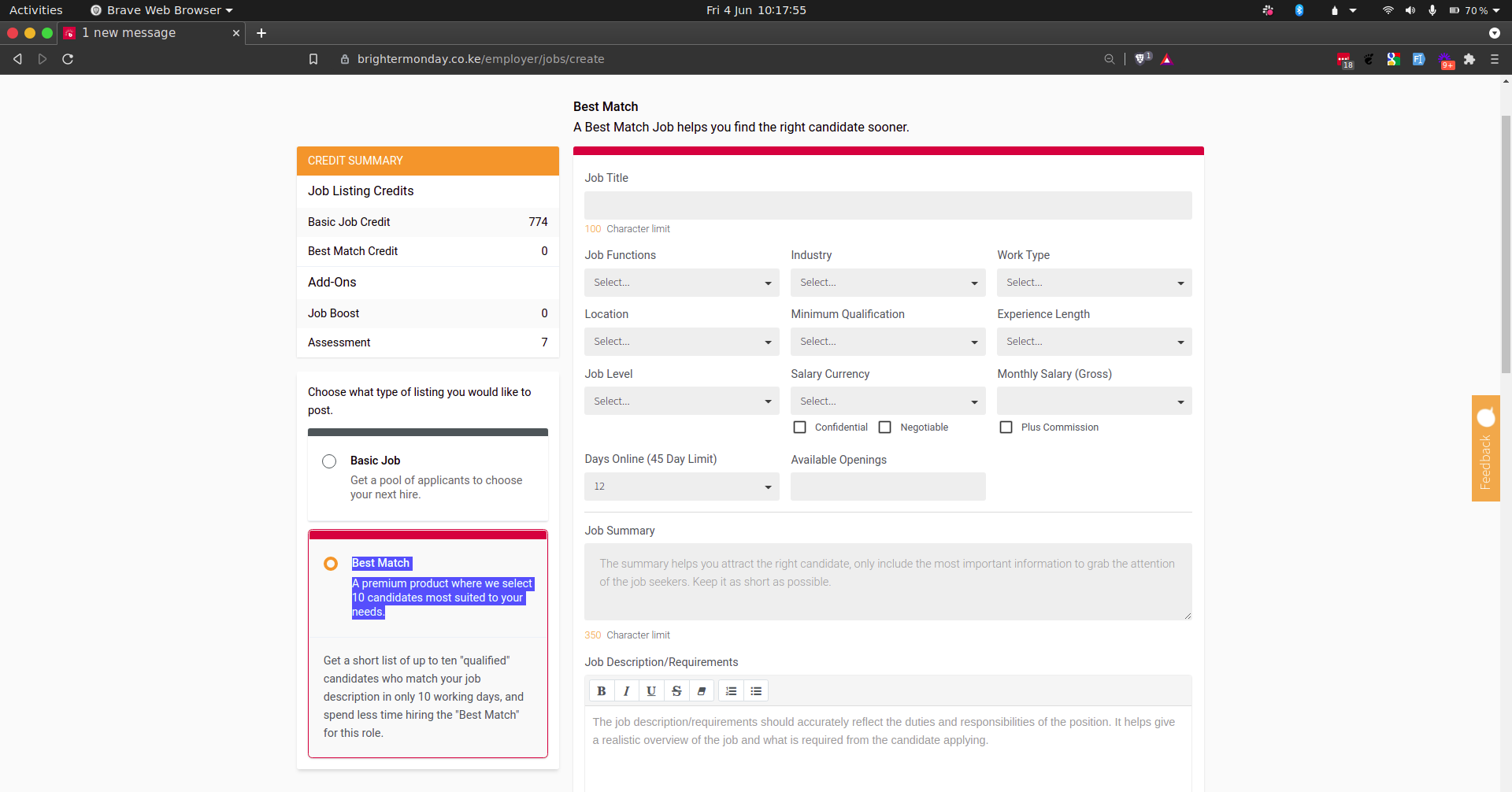Image resolution: width=1512 pixels, height=792 pixels.
Task: Open the red LastPass extension icon
Action: tap(1344, 60)
